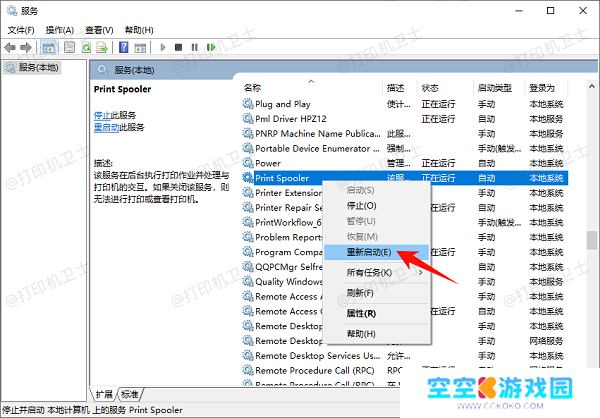The height and width of the screenshot is (418, 600).
Task: Select the Pml Driver HPZ12 service
Action: 405,119
